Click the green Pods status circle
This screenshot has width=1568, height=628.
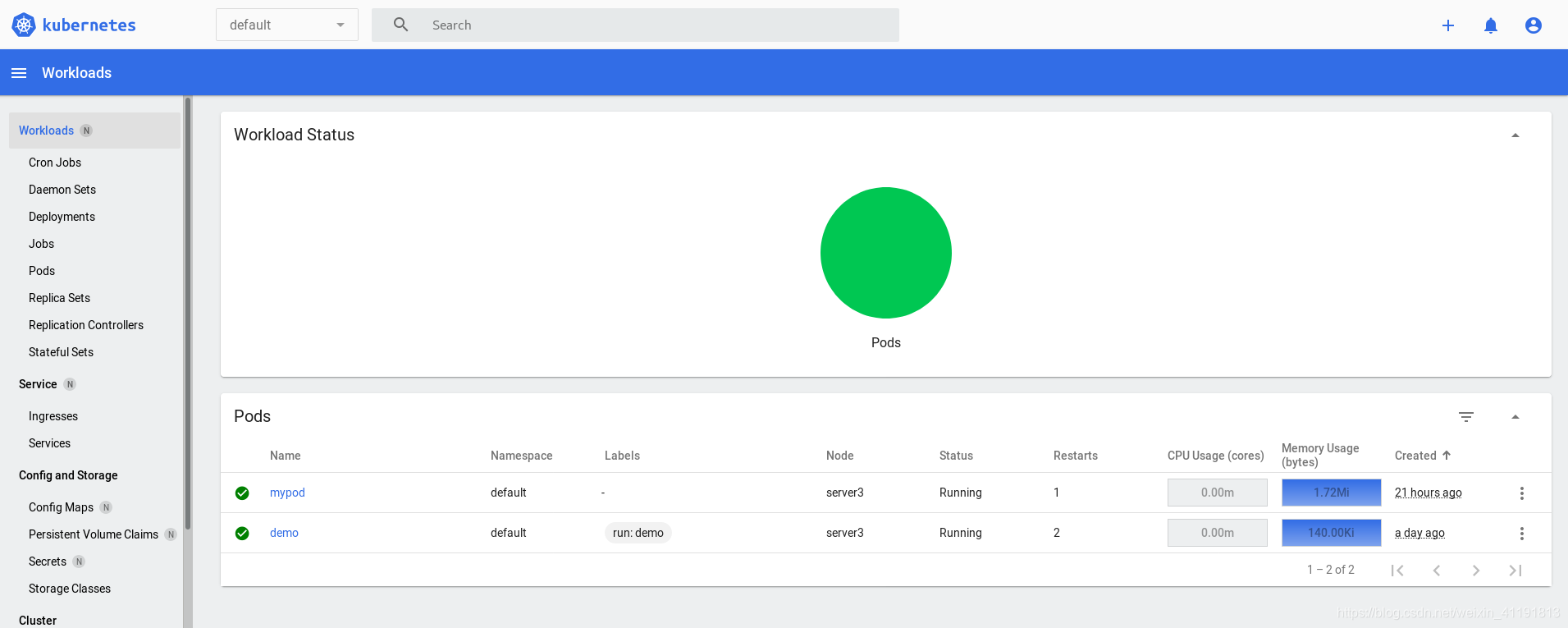click(886, 253)
